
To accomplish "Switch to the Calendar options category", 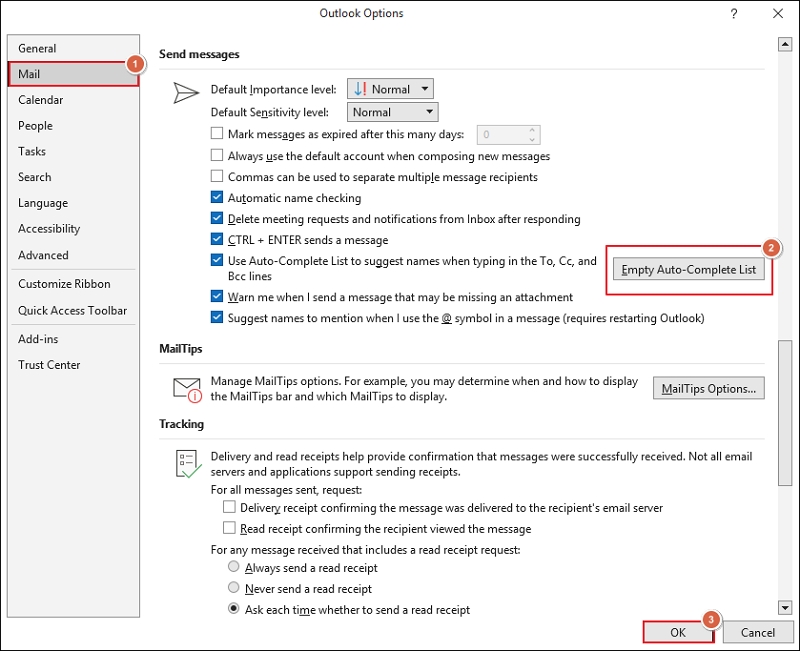I will point(73,100).
